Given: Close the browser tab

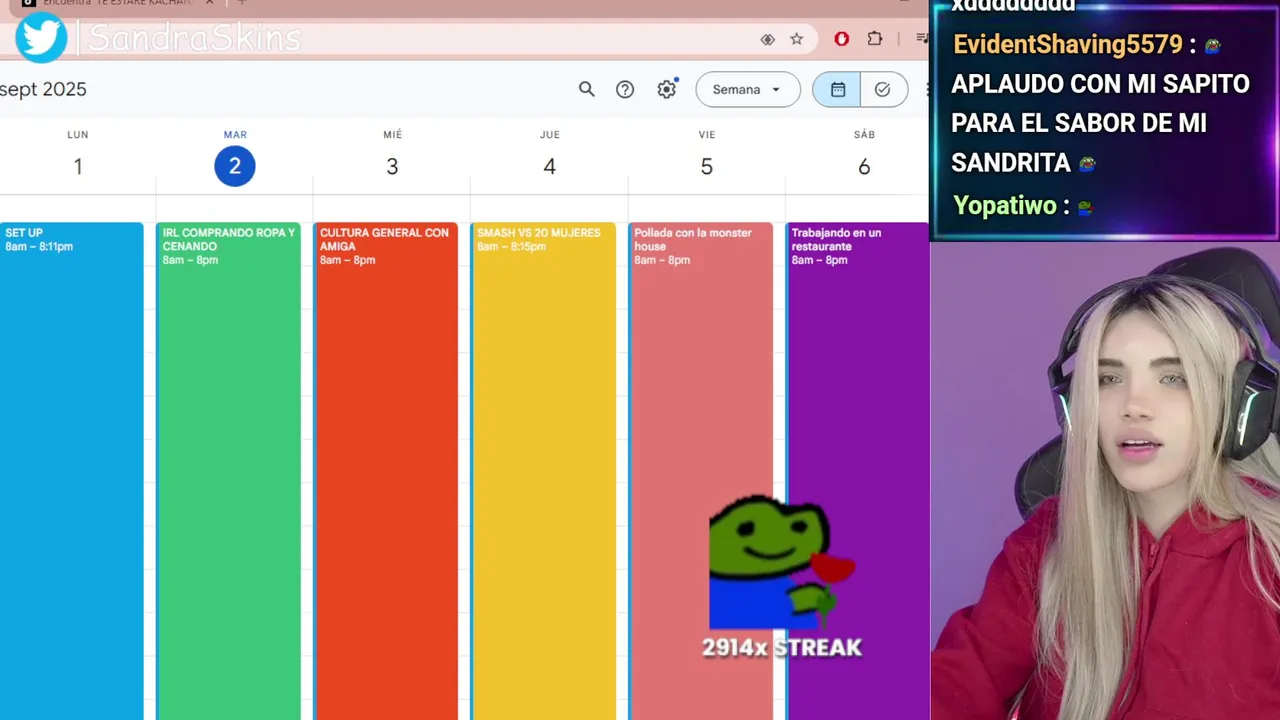Looking at the screenshot, I should pos(209,3).
